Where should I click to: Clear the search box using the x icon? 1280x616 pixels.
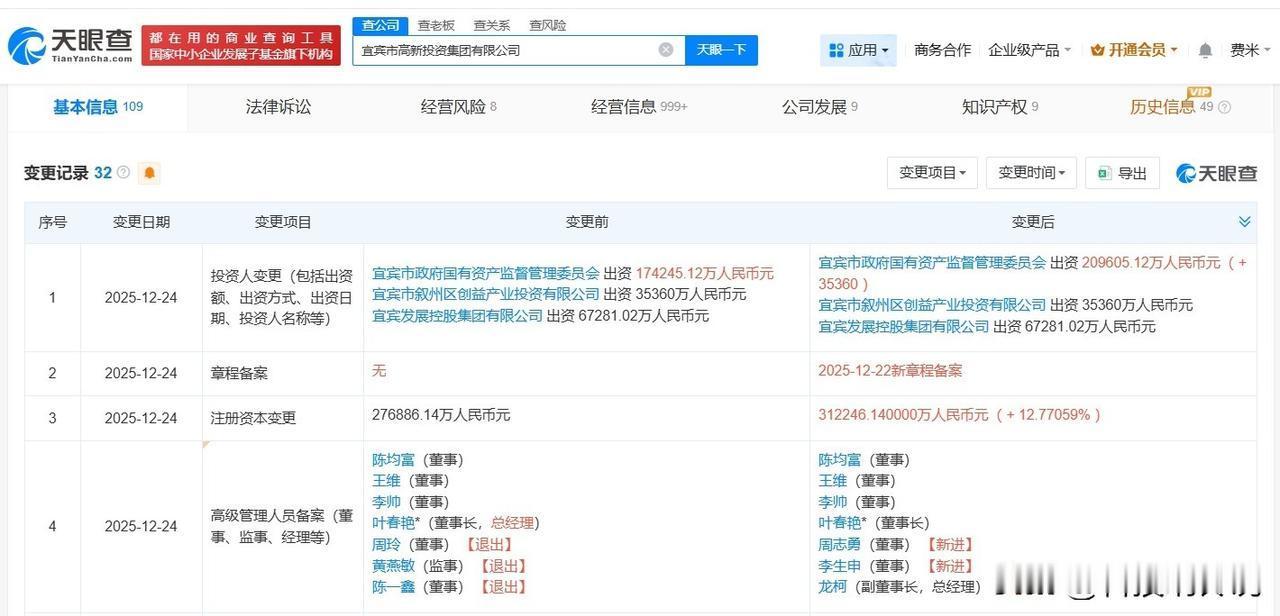click(x=664, y=48)
